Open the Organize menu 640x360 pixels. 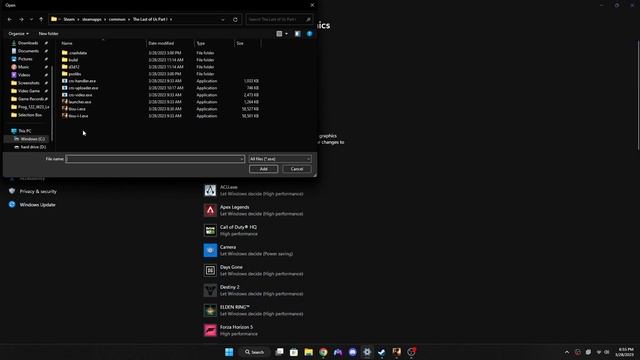click(18, 33)
